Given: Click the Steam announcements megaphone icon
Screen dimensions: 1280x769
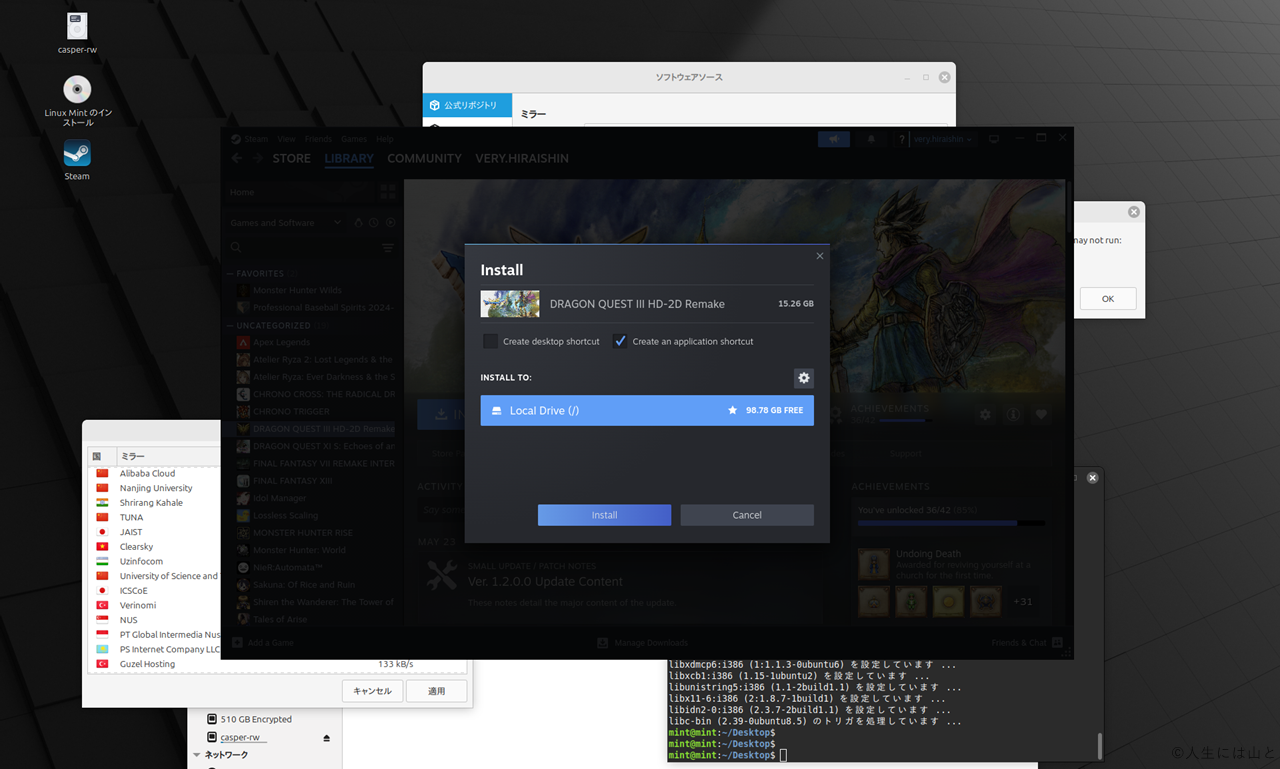Looking at the screenshot, I should (834, 139).
